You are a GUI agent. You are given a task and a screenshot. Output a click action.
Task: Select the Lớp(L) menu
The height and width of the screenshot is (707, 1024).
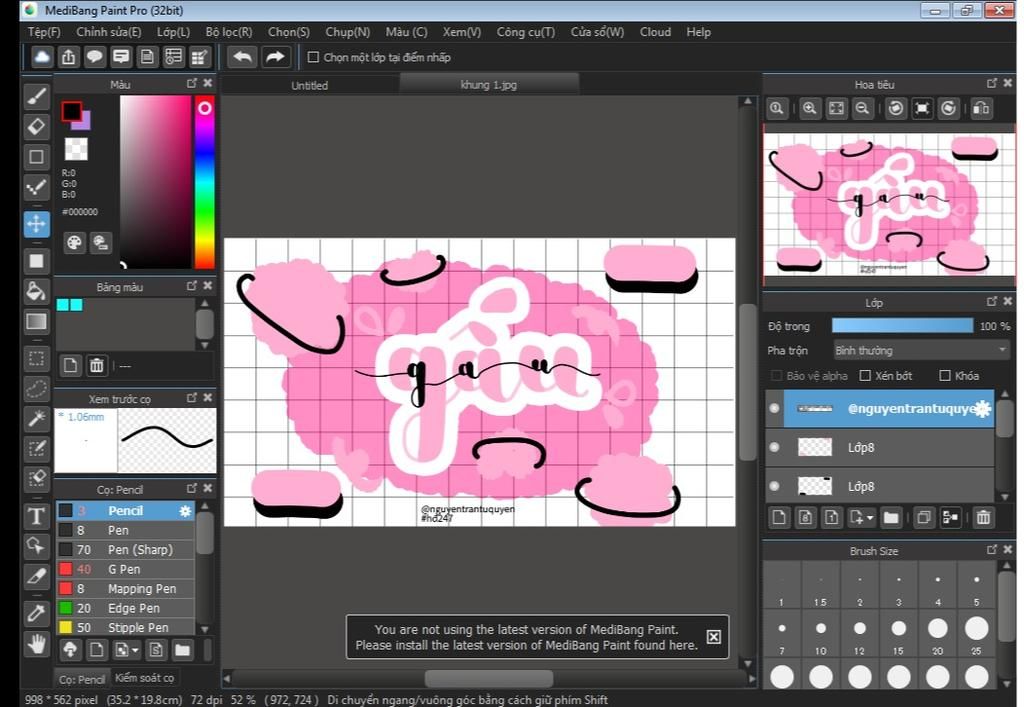click(x=173, y=32)
